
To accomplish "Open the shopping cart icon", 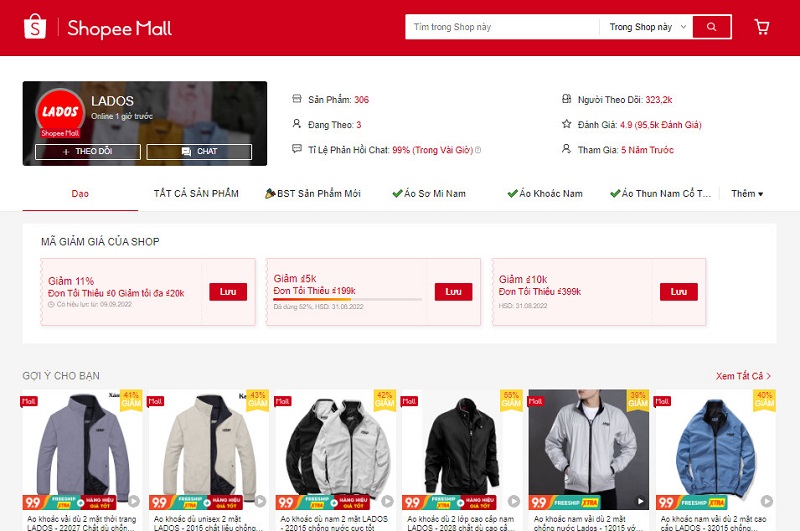I will point(762,27).
